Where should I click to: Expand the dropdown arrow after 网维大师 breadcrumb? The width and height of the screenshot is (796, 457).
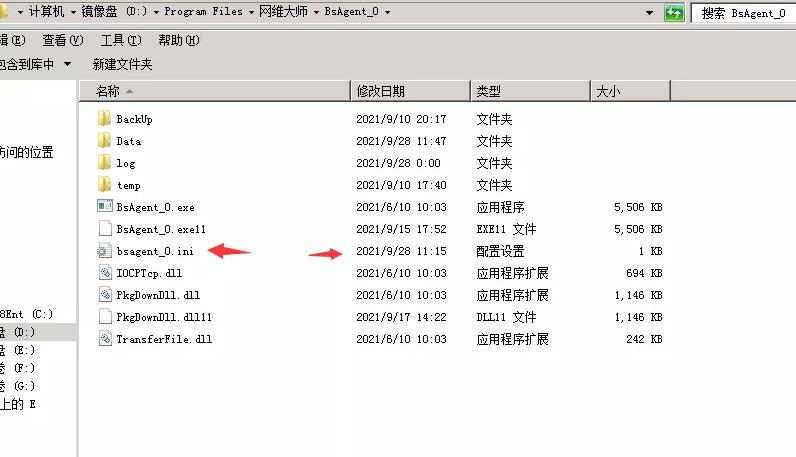coord(316,12)
